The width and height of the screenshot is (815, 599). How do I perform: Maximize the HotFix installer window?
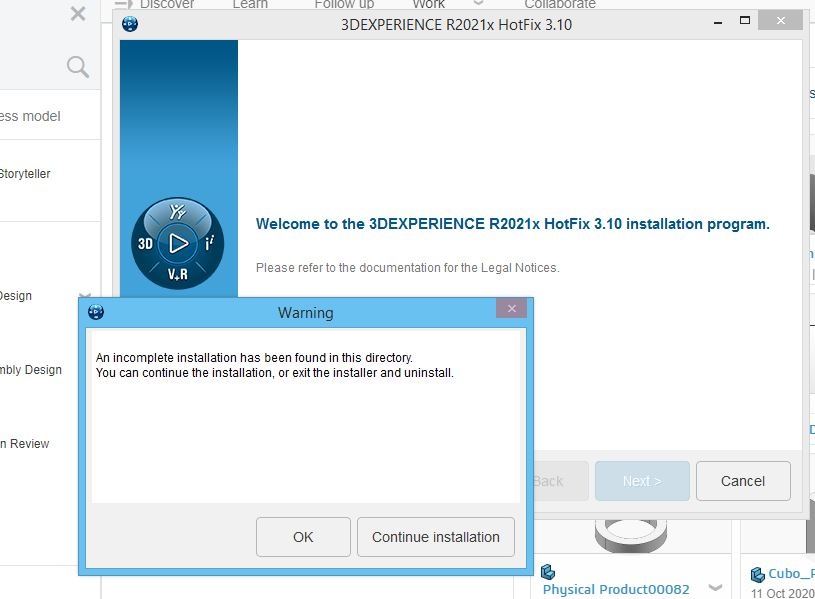click(x=745, y=20)
